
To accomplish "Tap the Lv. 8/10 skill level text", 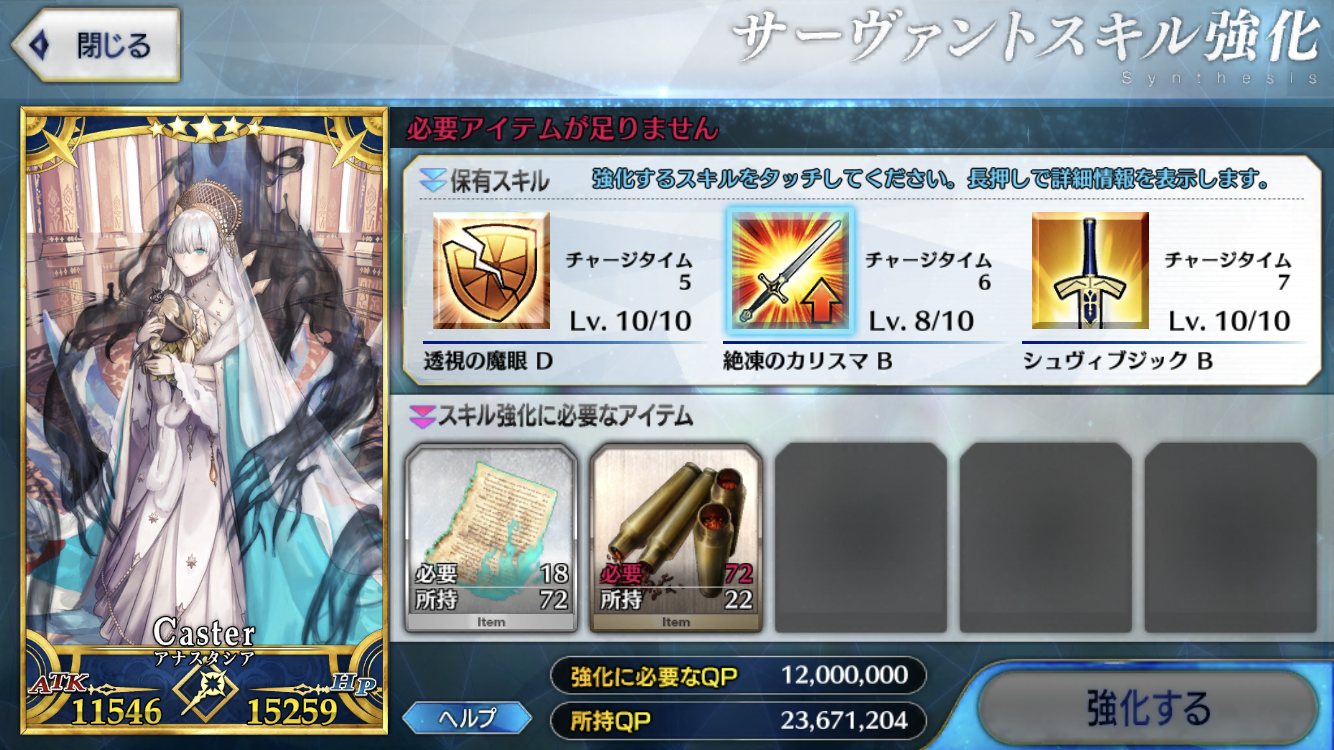I will click(920, 321).
